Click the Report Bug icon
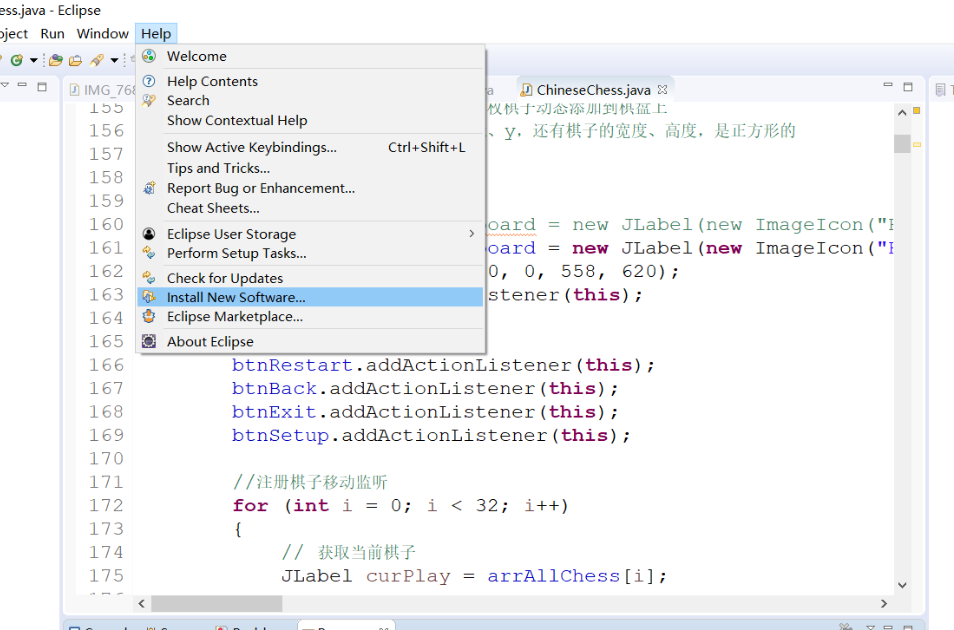The height and width of the screenshot is (630, 954). pos(149,188)
